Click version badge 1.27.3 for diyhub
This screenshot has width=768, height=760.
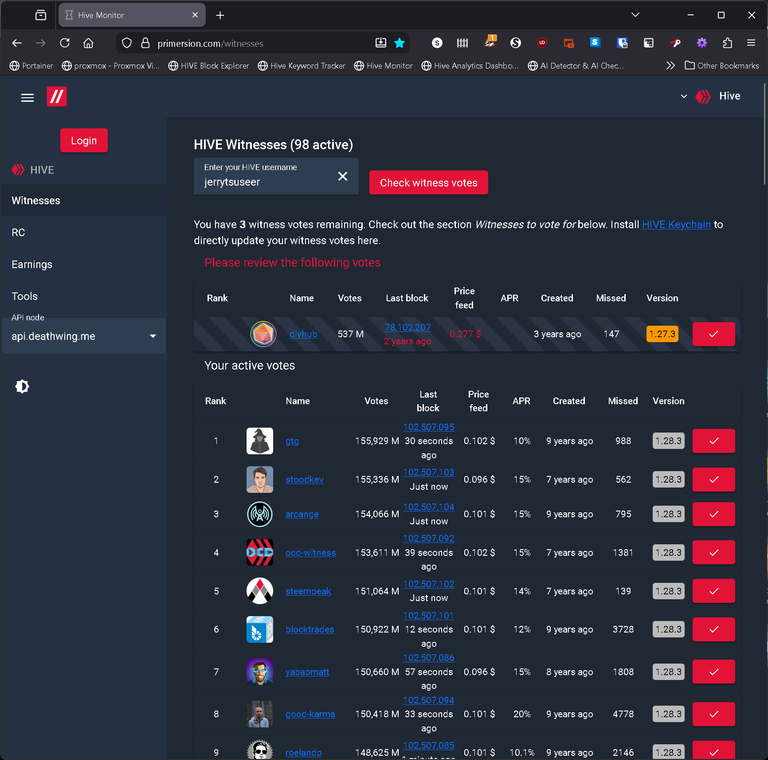(x=662, y=334)
